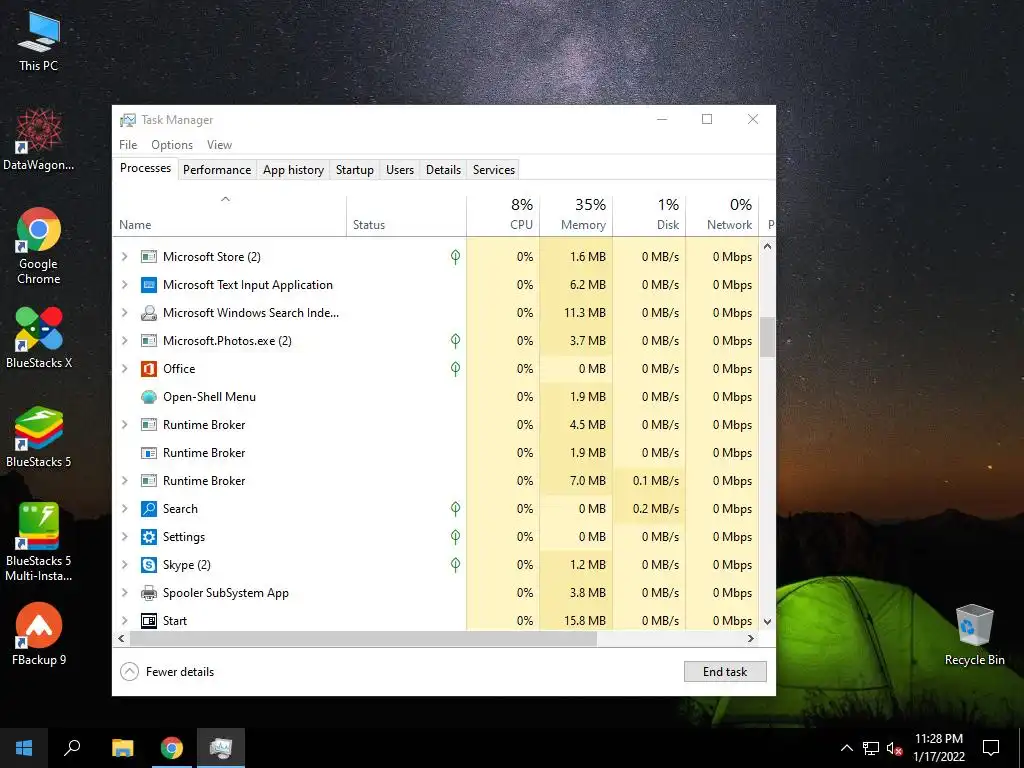Click the Skype suspended leaf icon
1024x768 pixels.
[x=455, y=565]
